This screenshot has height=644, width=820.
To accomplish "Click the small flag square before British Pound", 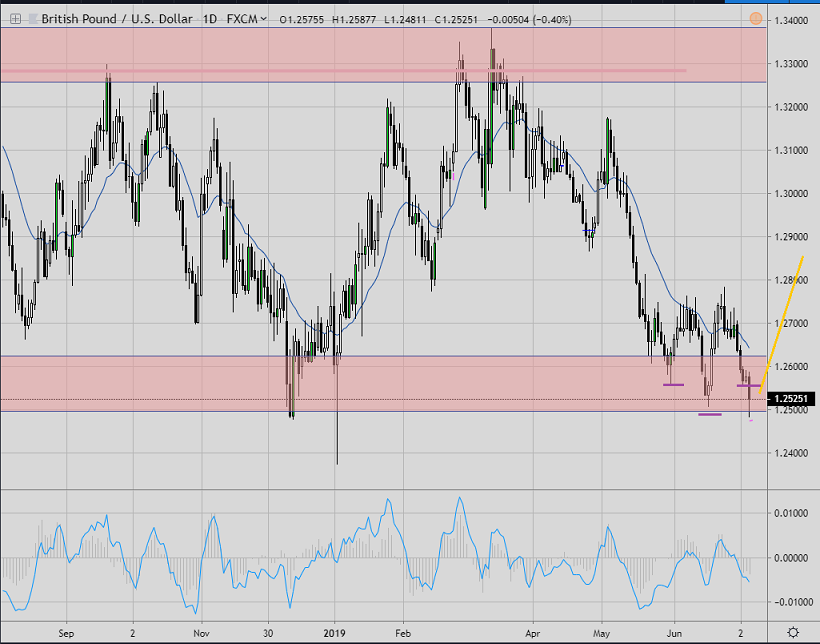I will (33, 19).
